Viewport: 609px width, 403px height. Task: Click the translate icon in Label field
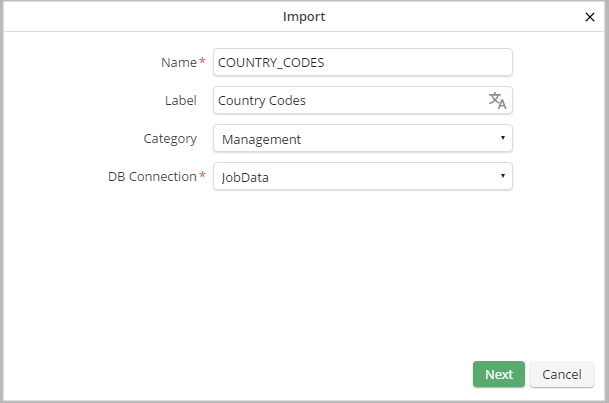coord(497,101)
